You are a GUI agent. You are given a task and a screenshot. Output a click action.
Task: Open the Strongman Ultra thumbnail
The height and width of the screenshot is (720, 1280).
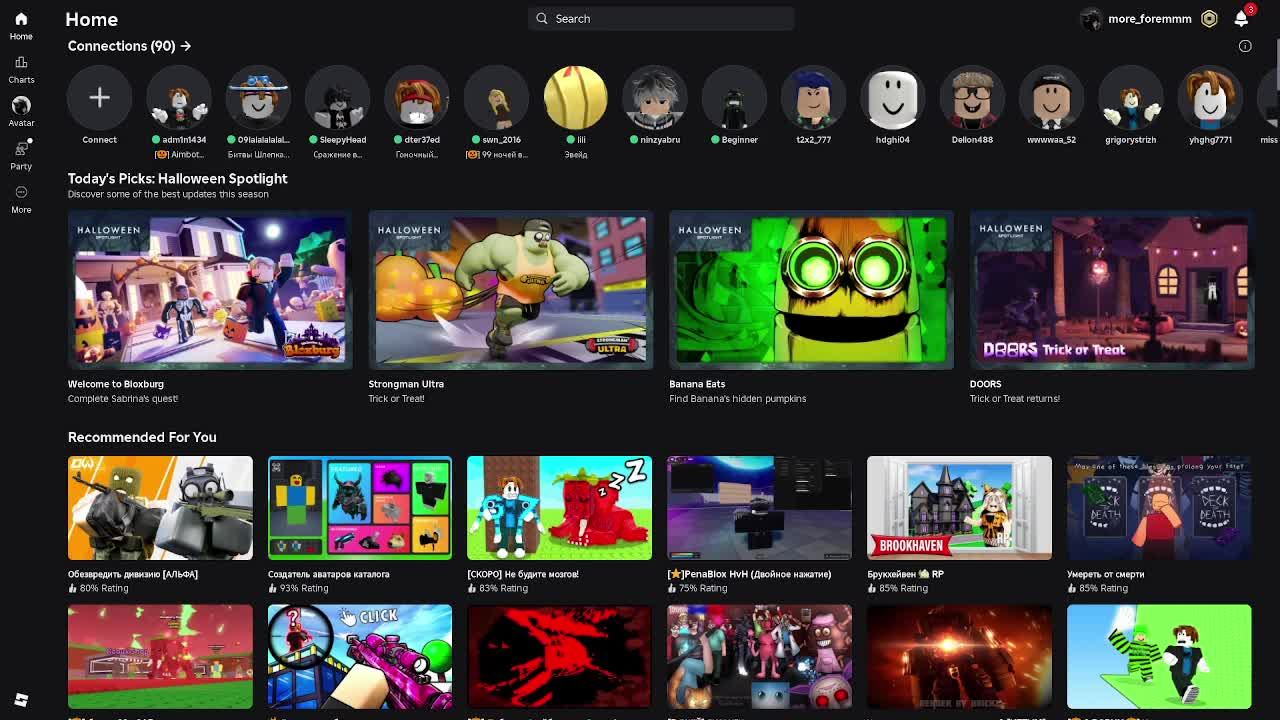pyautogui.click(x=511, y=290)
